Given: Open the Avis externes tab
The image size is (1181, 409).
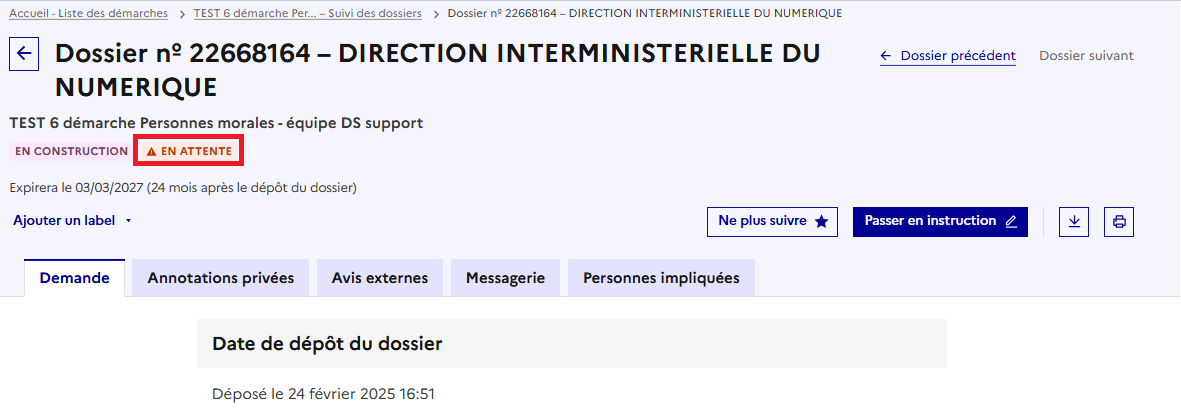Looking at the screenshot, I should tap(380, 278).
